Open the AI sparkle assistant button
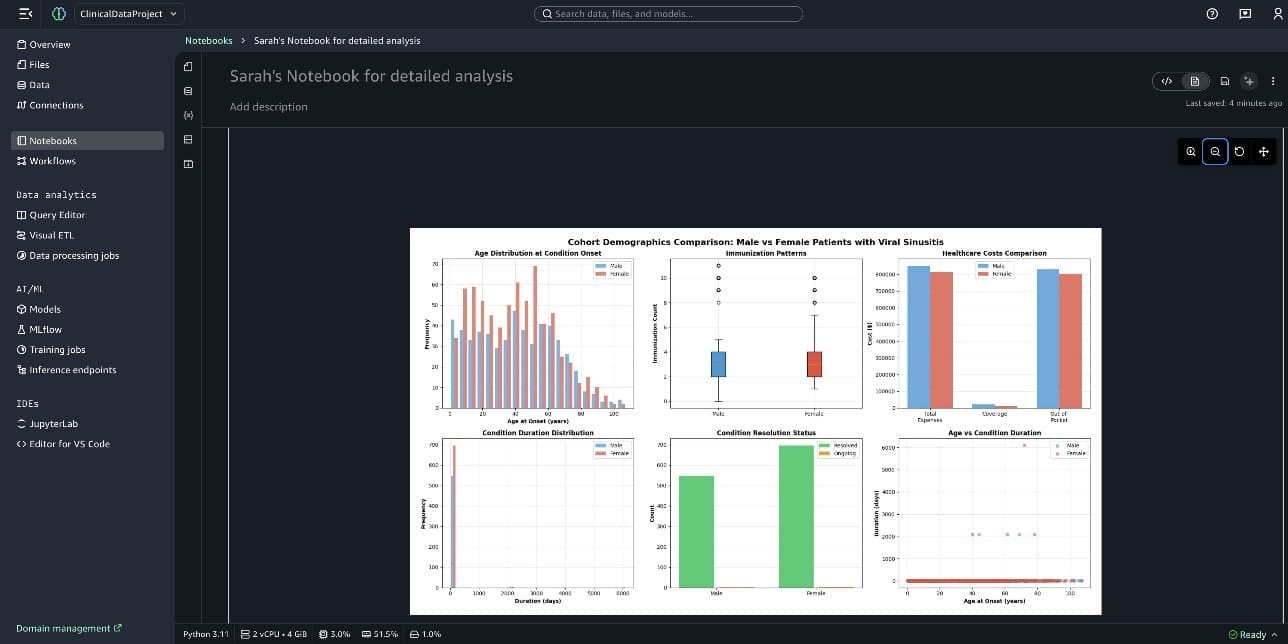Viewport: 1288px width, 644px height. click(1248, 81)
